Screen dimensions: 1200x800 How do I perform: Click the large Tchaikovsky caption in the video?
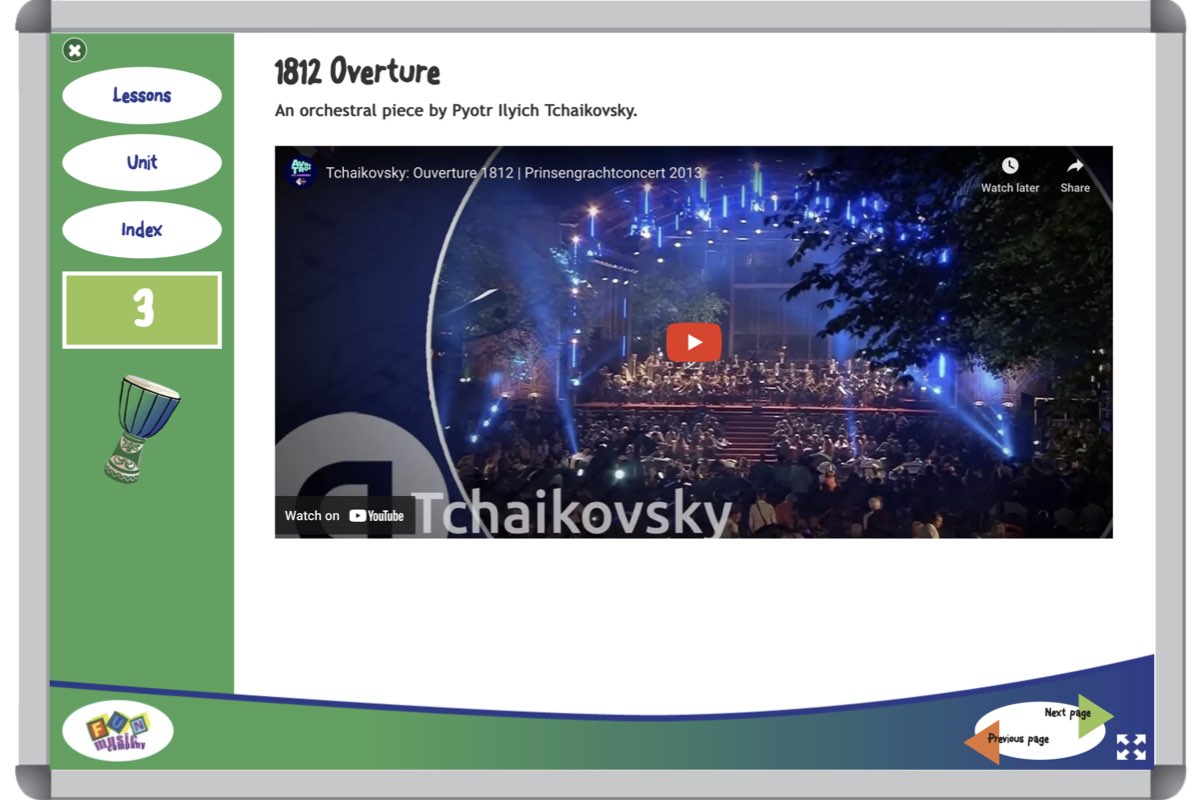(572, 514)
